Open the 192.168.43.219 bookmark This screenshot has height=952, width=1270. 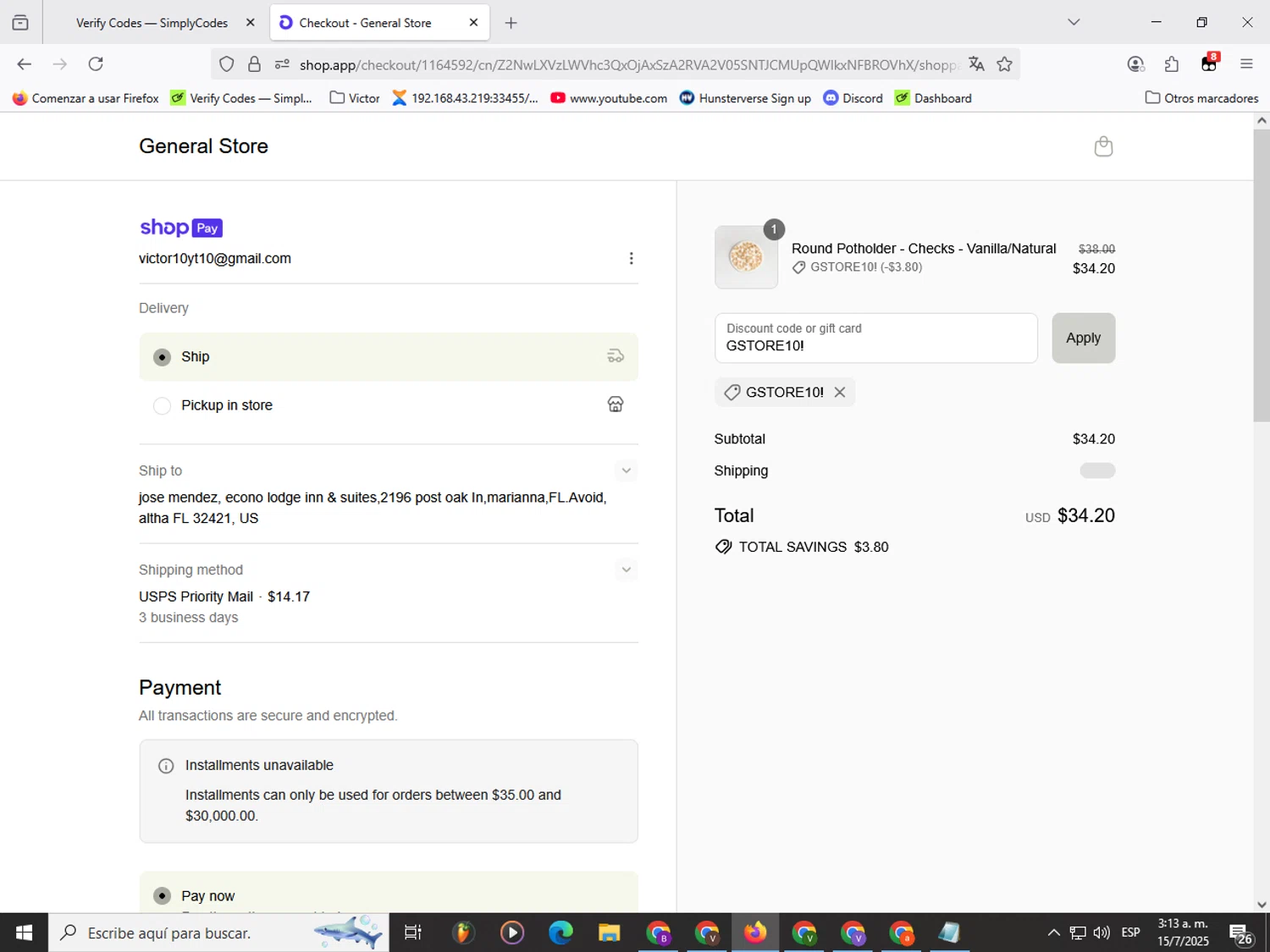(x=465, y=98)
